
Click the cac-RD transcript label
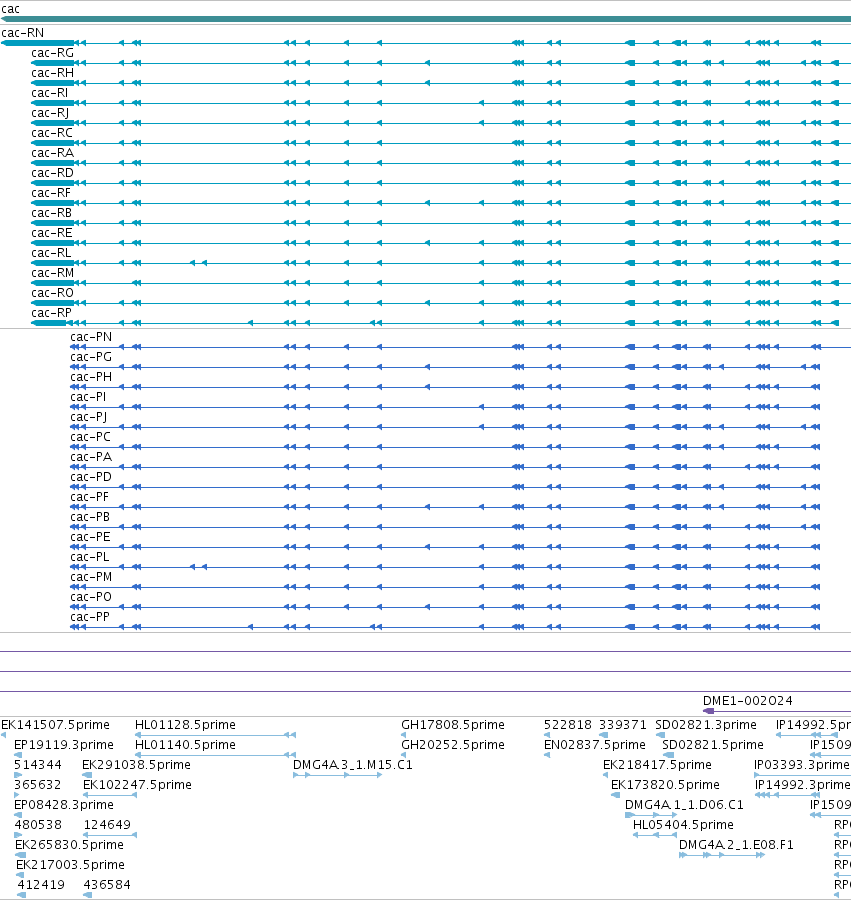[x=52, y=173]
